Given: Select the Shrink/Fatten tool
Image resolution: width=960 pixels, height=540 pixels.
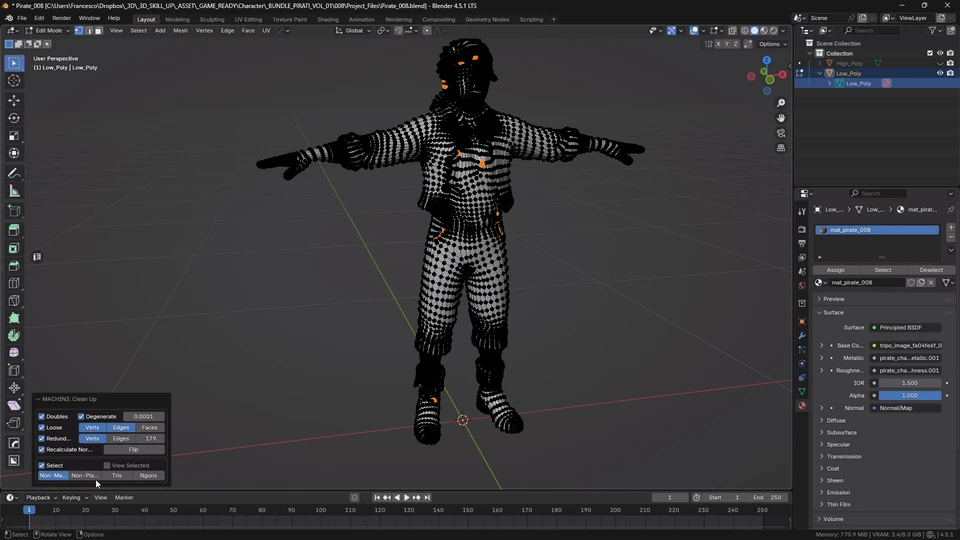Looking at the screenshot, I should pyautogui.click(x=14, y=388).
